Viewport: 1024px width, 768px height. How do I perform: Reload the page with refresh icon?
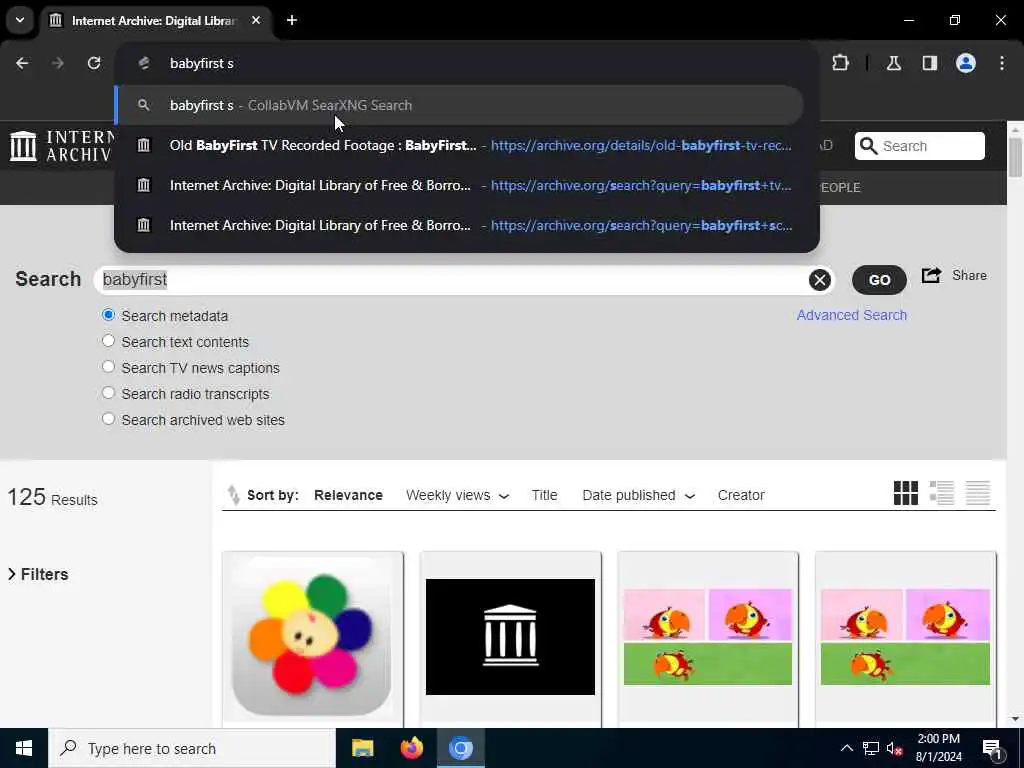(x=94, y=63)
